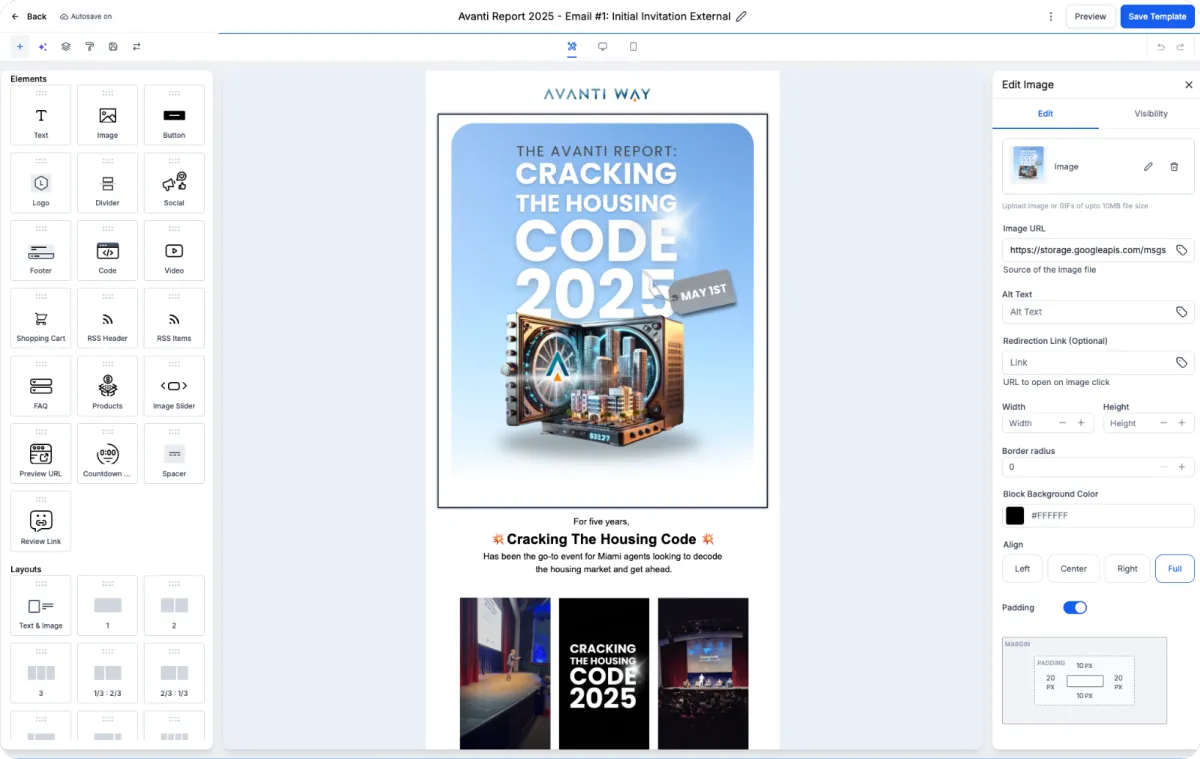
Task: Select the Logo element
Action: (41, 183)
